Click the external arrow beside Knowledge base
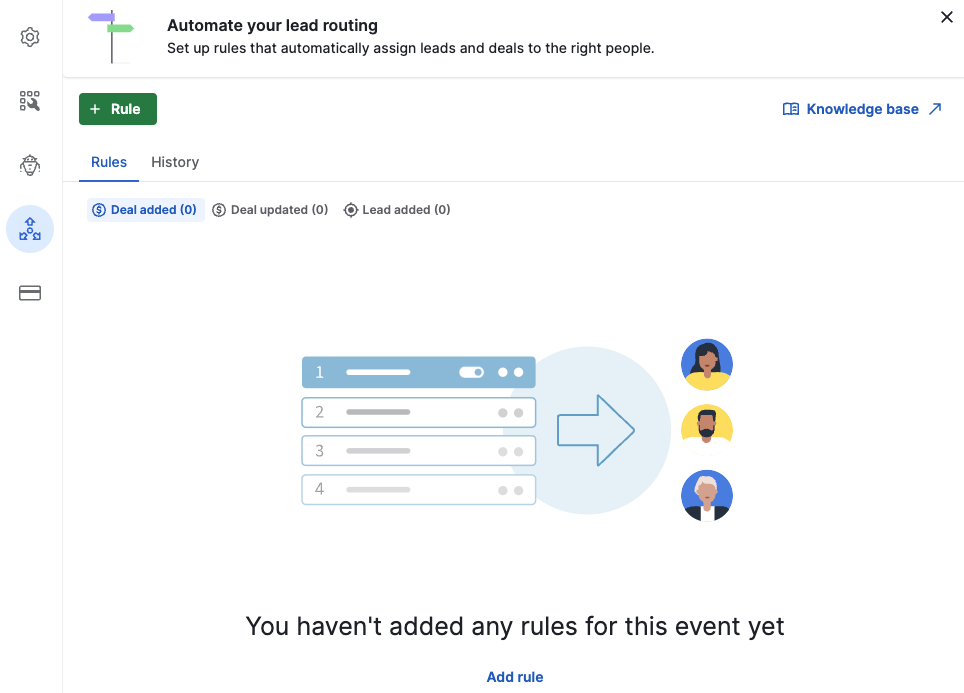964x693 pixels. point(935,109)
